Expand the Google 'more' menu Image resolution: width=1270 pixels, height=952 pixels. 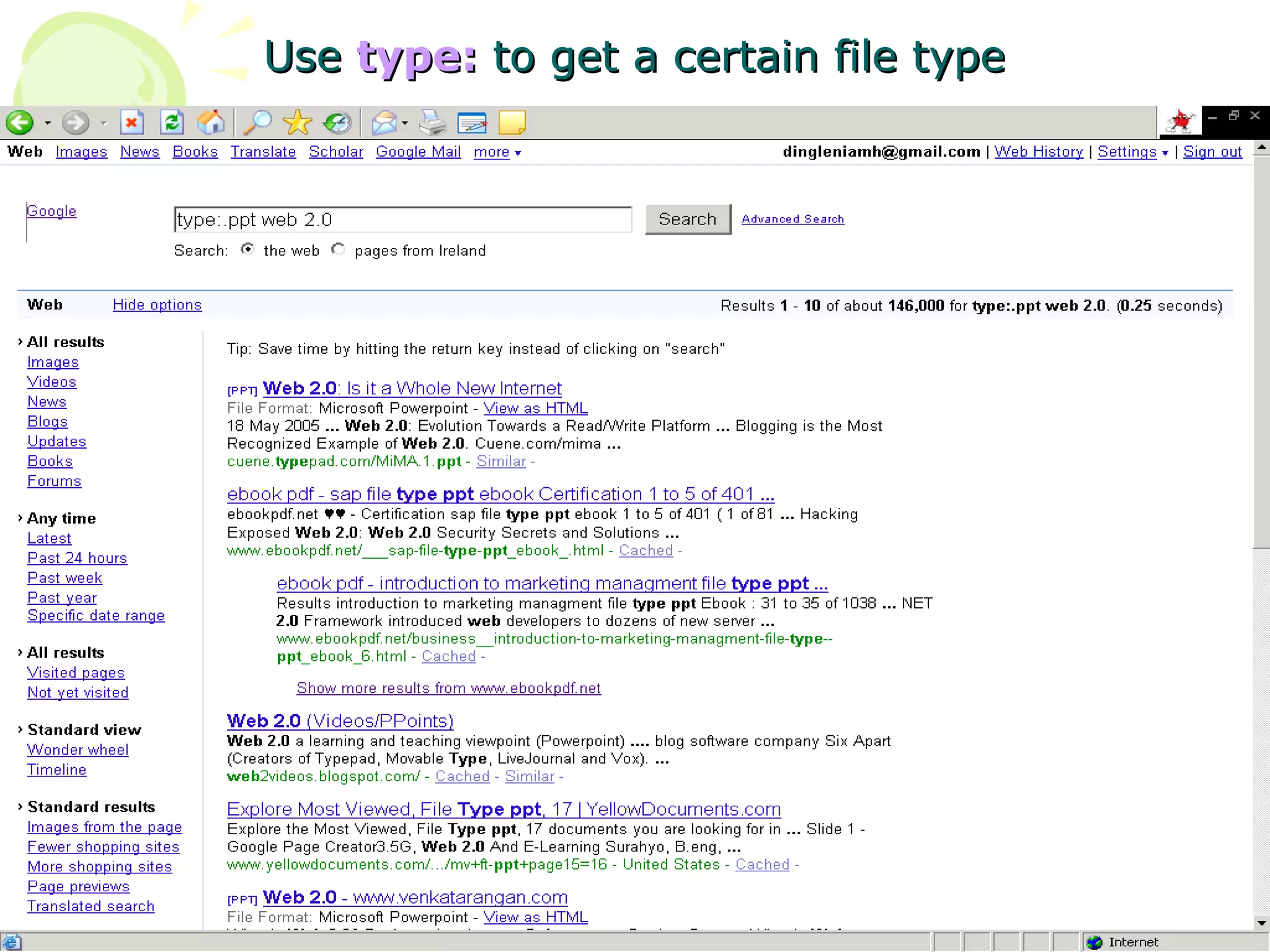(497, 152)
